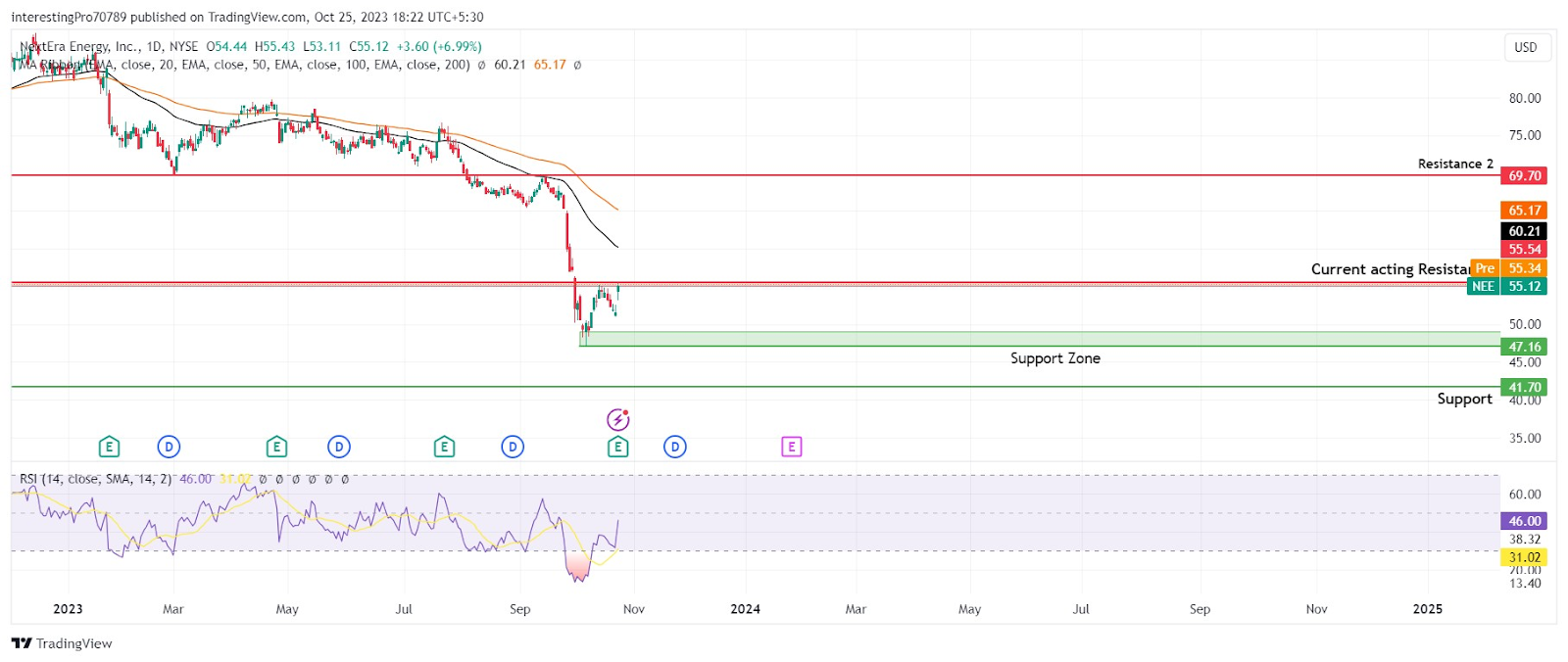1568x662 pixels.
Task: Click the red 55.54 price label
Action: [1524, 250]
